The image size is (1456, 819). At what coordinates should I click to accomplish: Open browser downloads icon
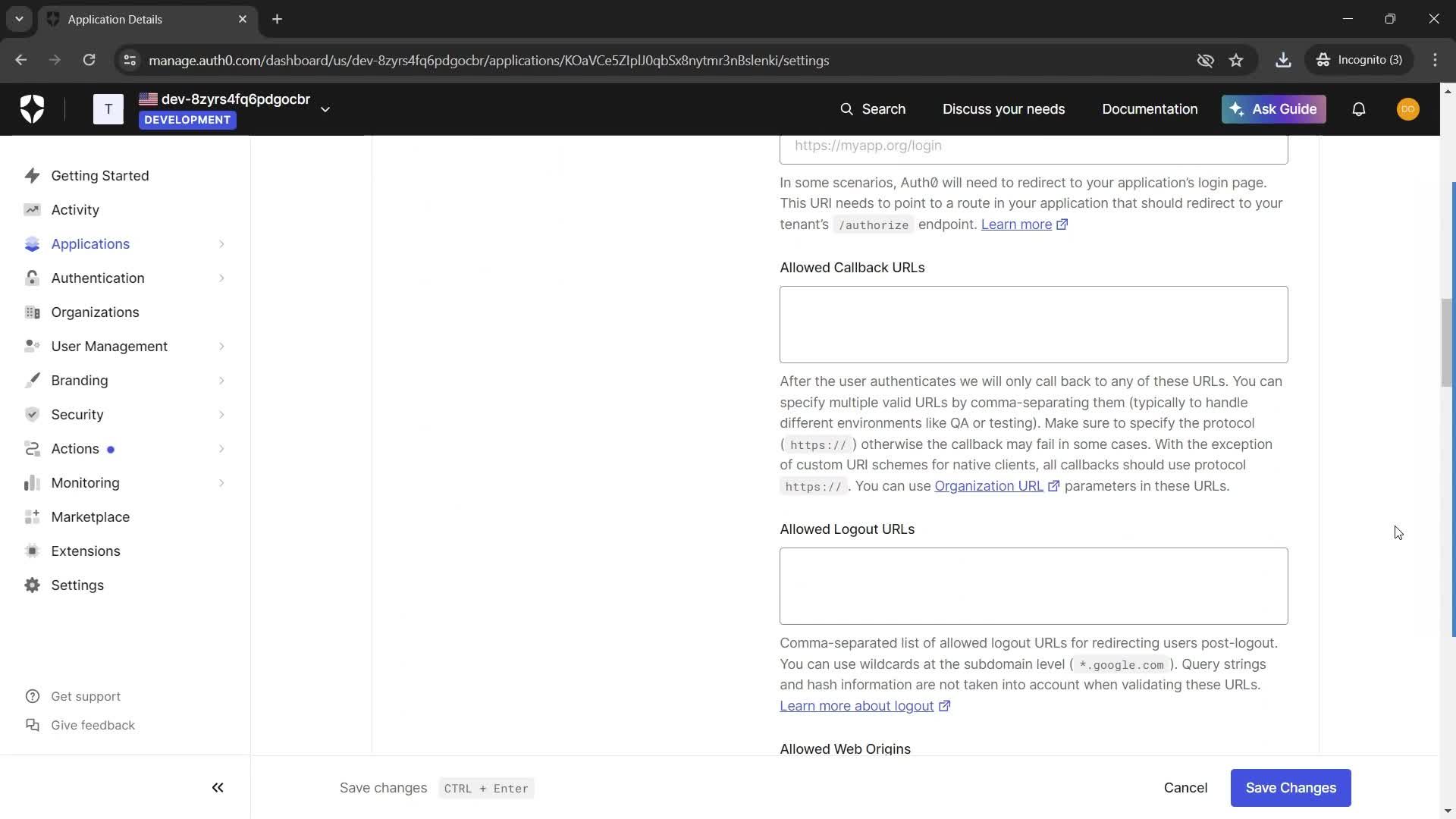tap(1283, 61)
